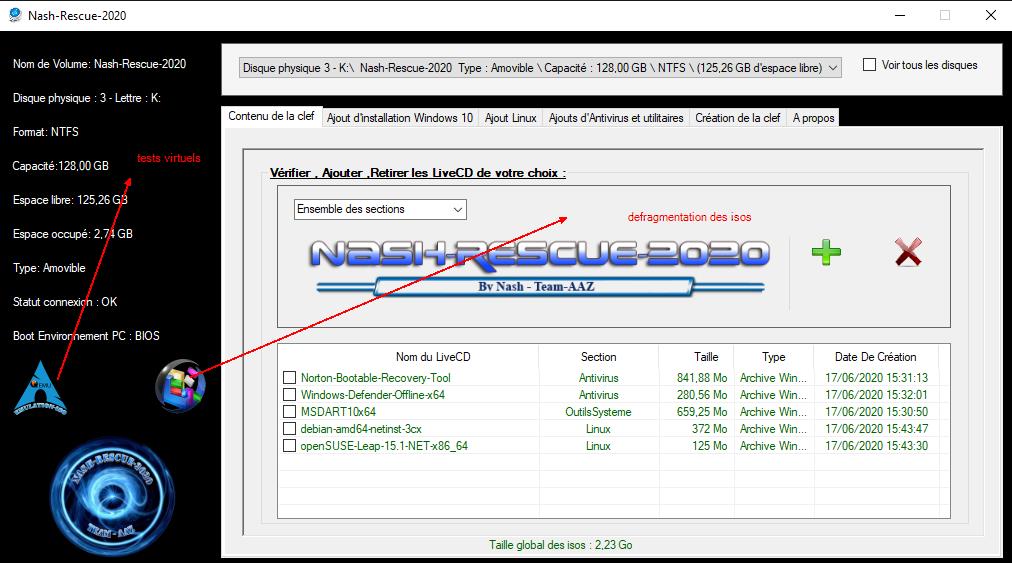Viewport: 1012px width, 563px height.
Task: Sort by Taille column header
Action: pos(706,357)
